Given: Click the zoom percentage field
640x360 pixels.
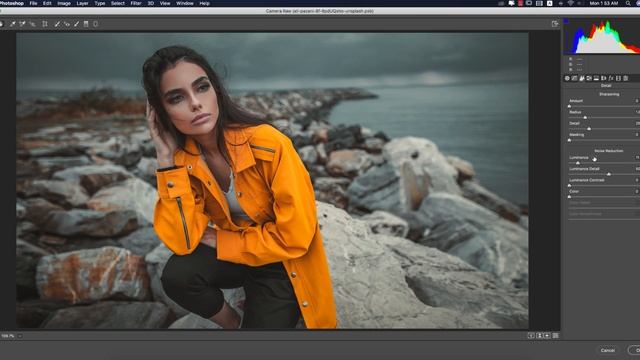Looking at the screenshot, I should coord(8,336).
